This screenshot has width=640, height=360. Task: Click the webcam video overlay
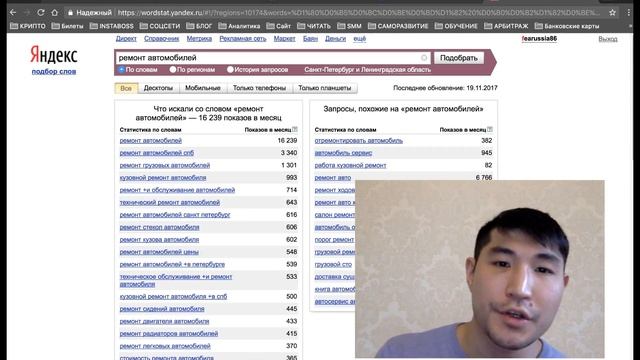(x=480, y=269)
